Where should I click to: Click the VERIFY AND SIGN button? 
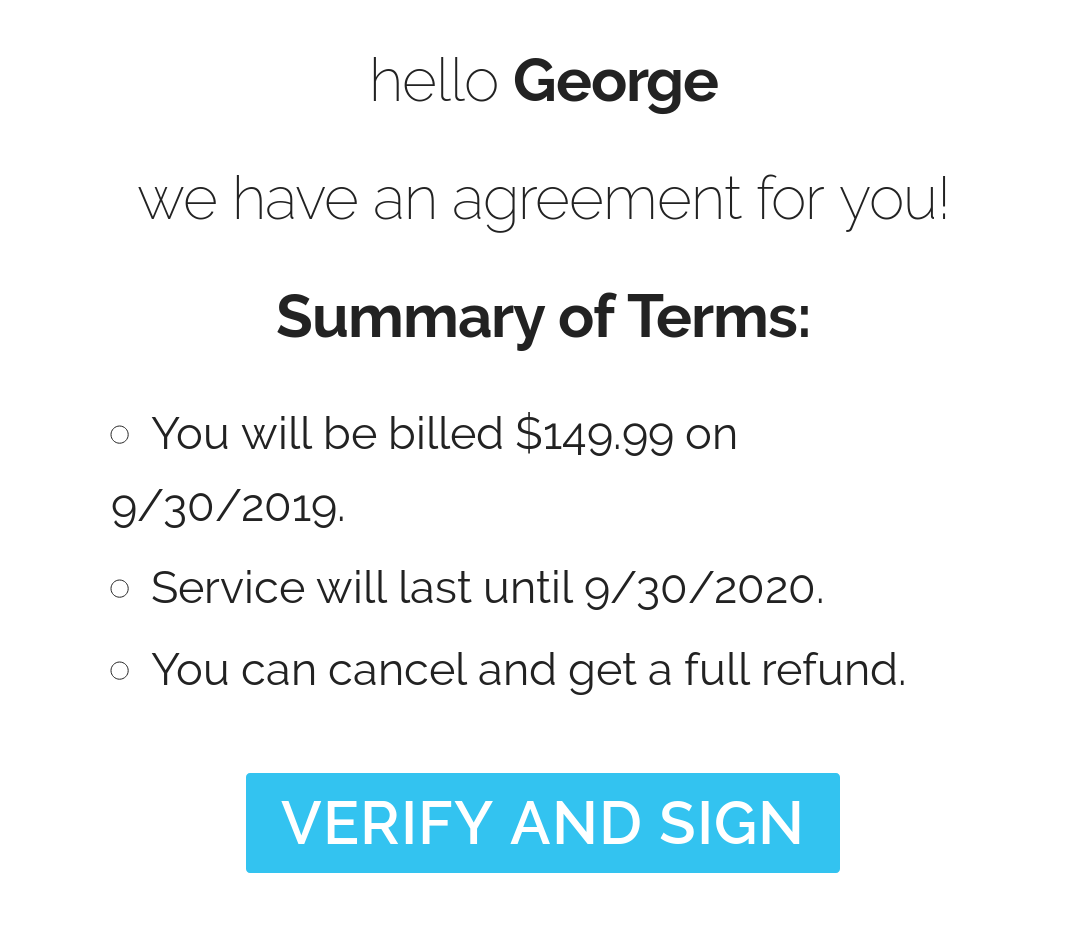click(x=543, y=822)
